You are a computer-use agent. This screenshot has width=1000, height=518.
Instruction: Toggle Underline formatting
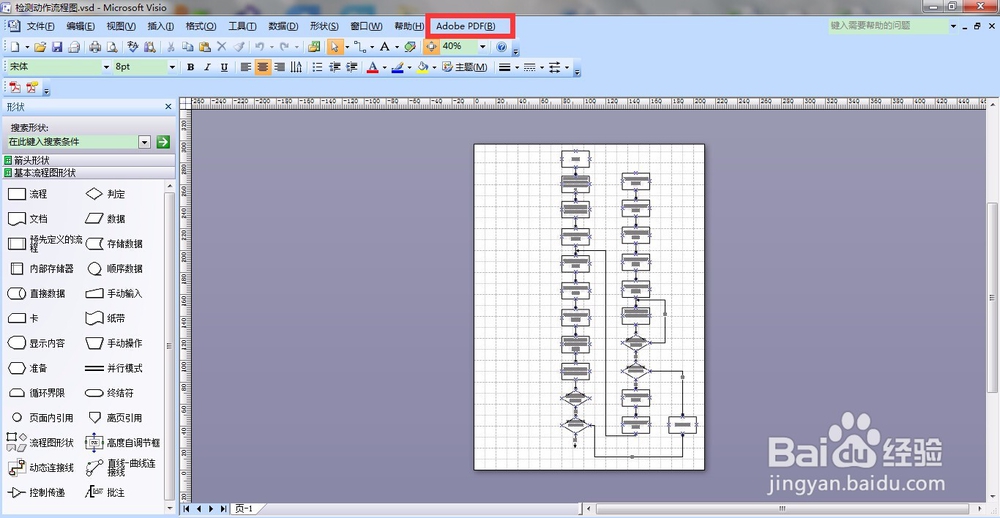[224, 67]
